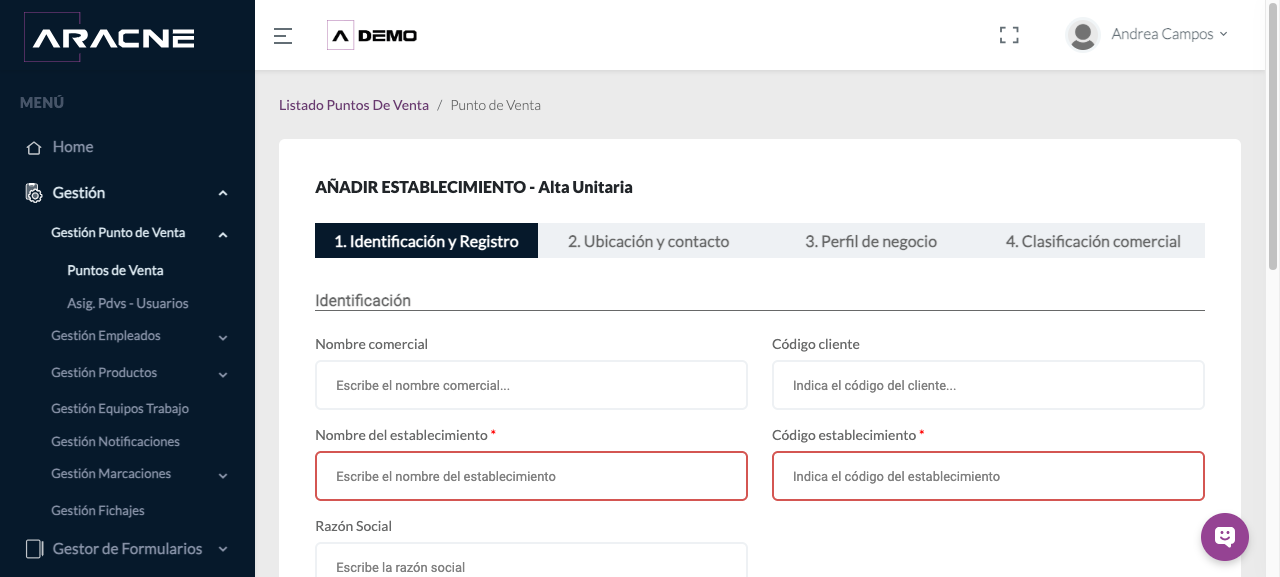1280x577 pixels.
Task: Click the AÑADIR ESTABLECIMIENTO heading
Action: click(x=473, y=187)
